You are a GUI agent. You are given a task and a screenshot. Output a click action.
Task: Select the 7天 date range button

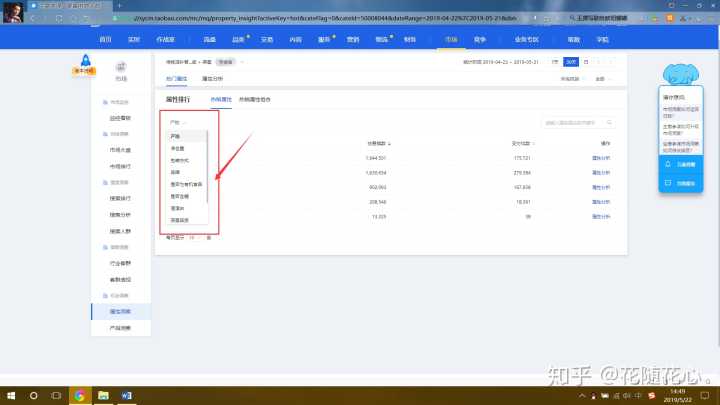point(555,62)
